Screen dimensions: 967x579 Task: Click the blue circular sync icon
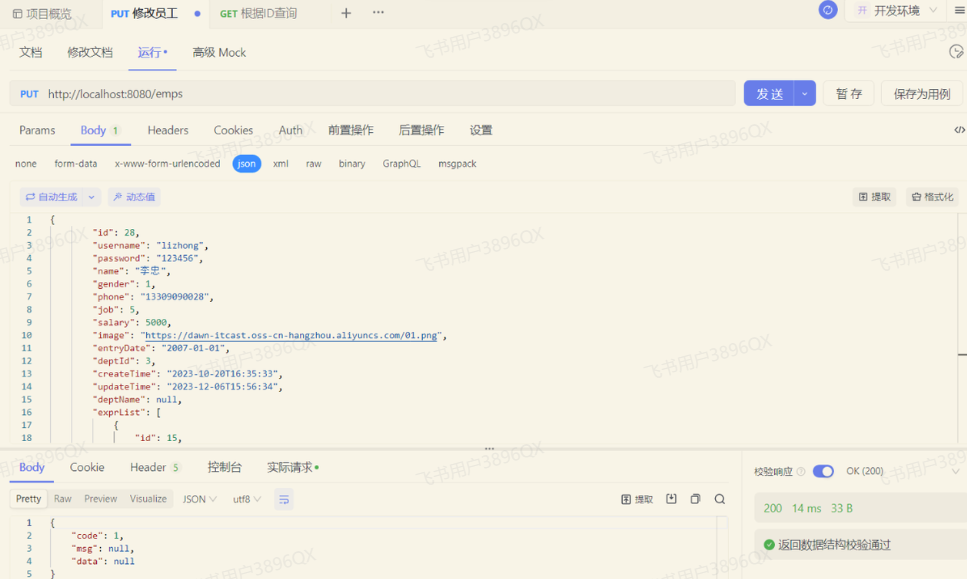click(828, 10)
